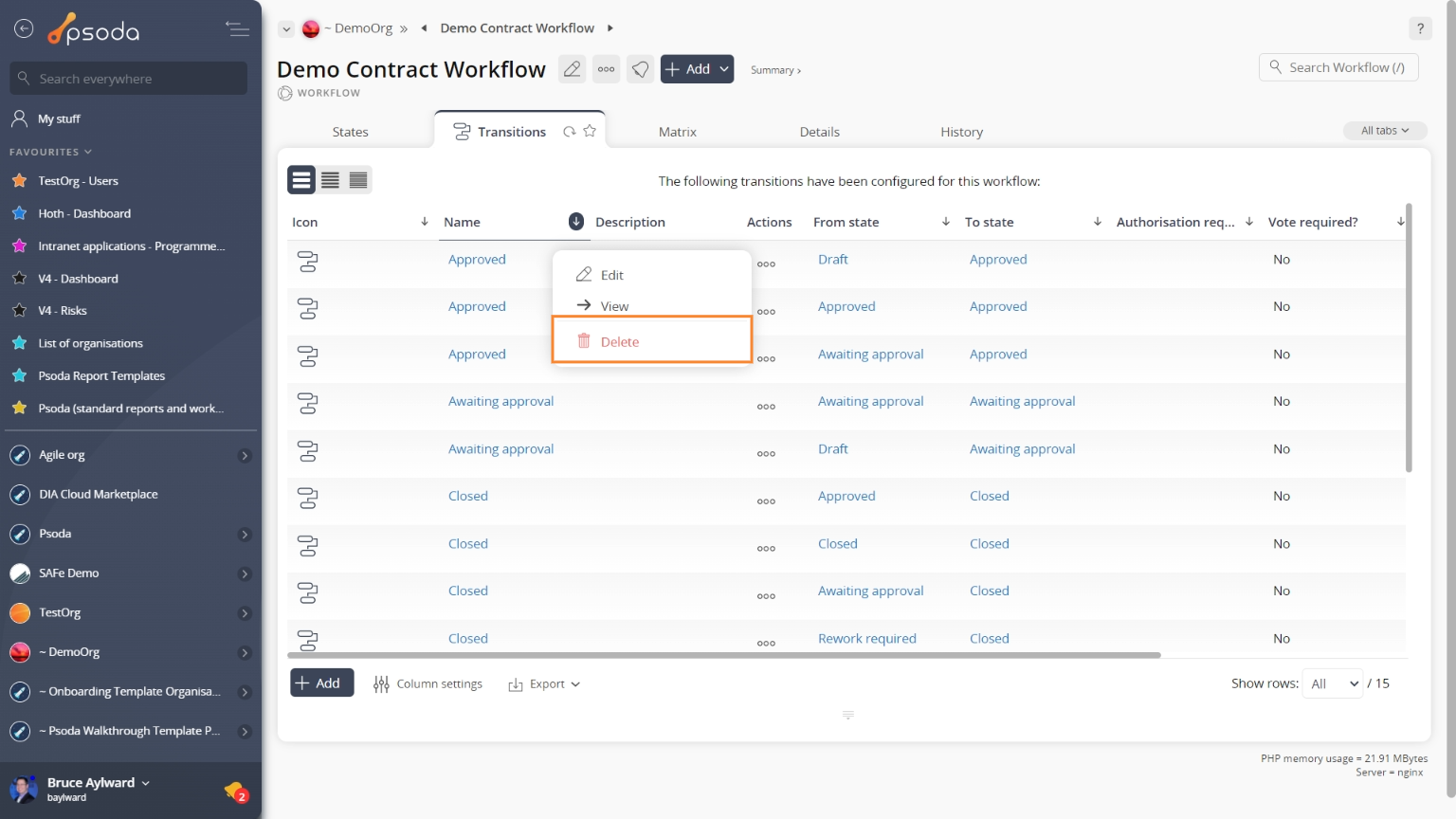
Task: Sort by From state column arrow
Action: 945,222
